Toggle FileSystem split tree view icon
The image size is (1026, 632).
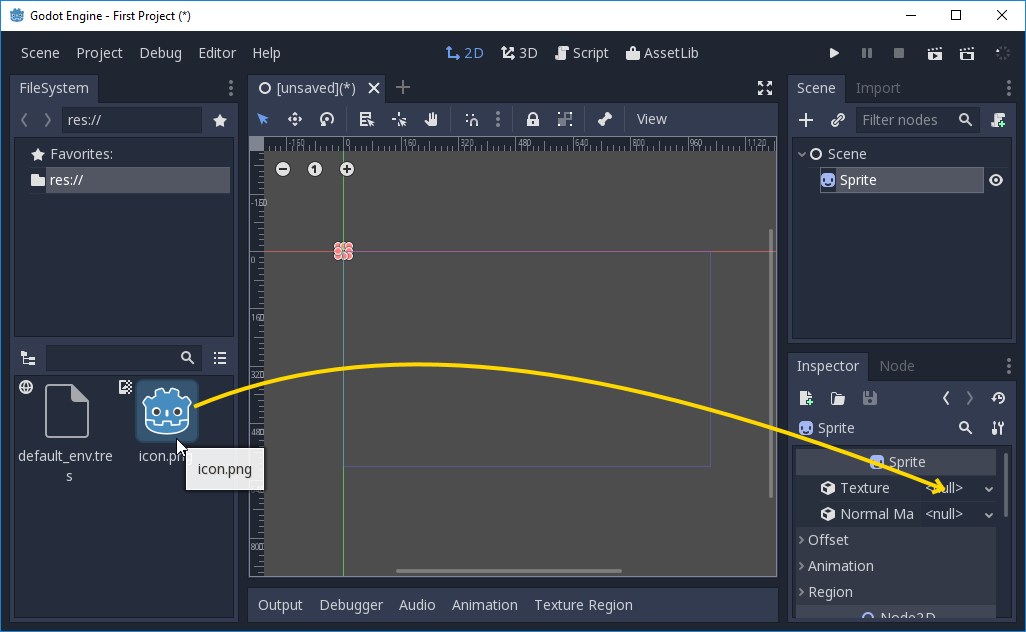(28, 358)
